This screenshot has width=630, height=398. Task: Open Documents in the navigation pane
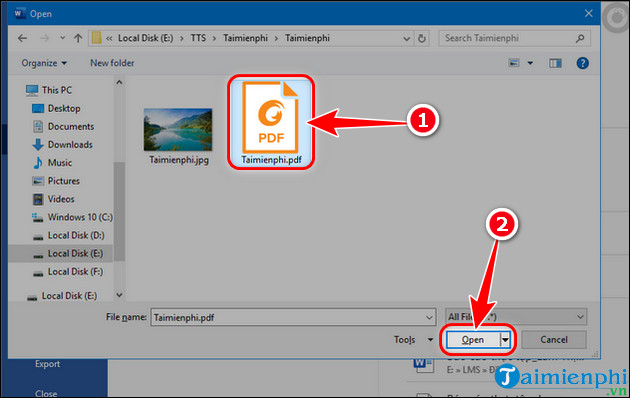[63, 127]
